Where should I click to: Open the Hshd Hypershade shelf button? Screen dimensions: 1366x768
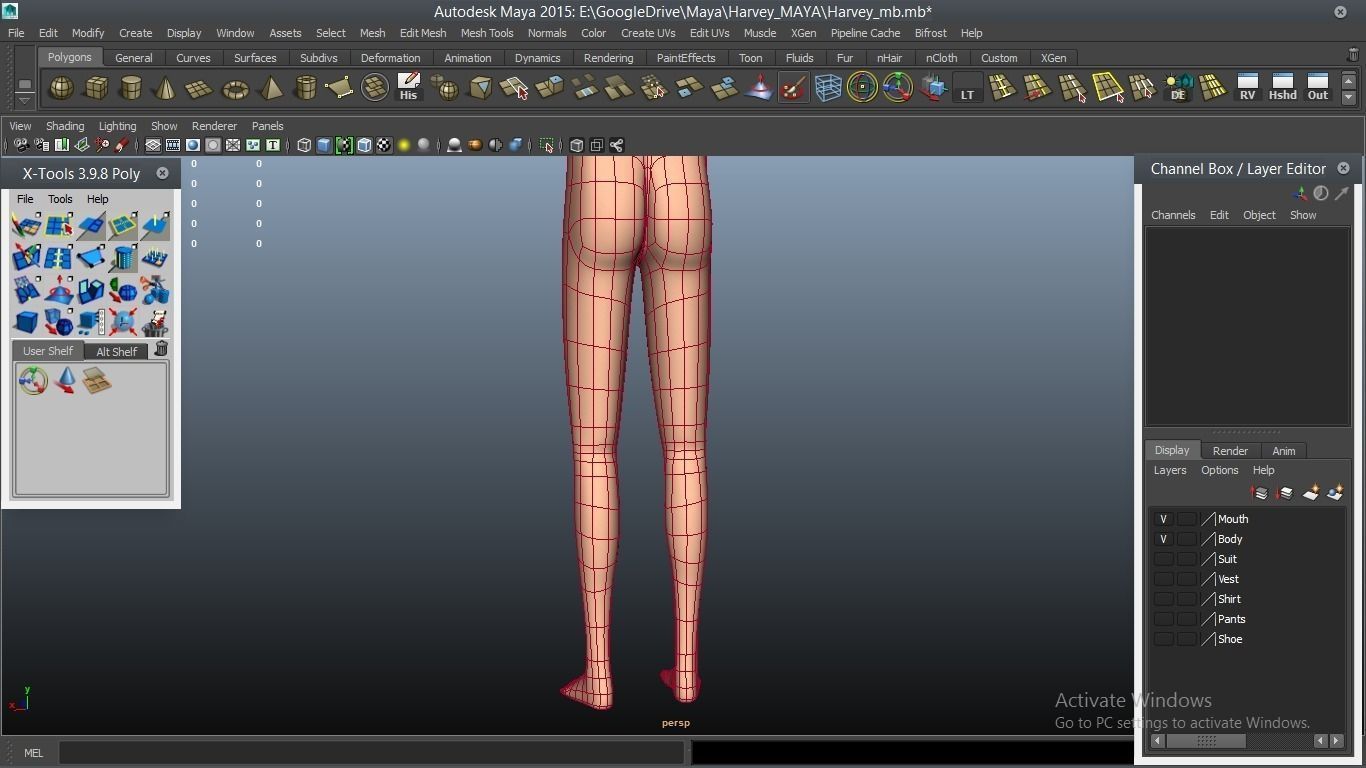tap(1282, 88)
